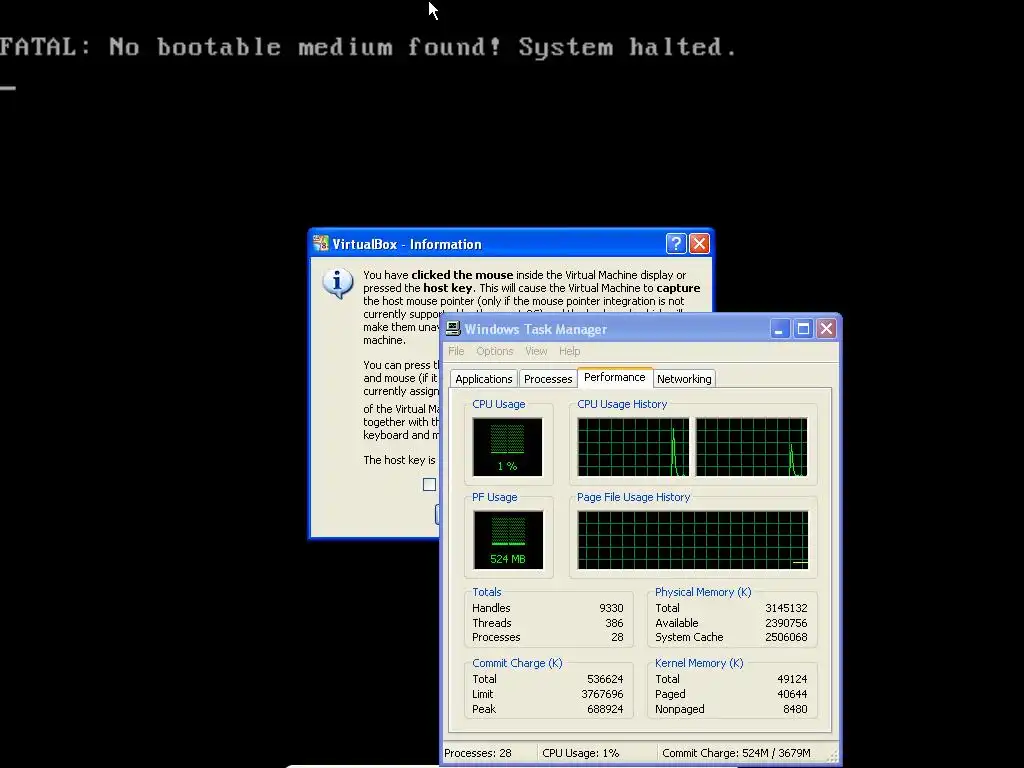Viewport: 1024px width, 768px height.
Task: Click Physical Memory Available value 2390756
Action: point(786,623)
